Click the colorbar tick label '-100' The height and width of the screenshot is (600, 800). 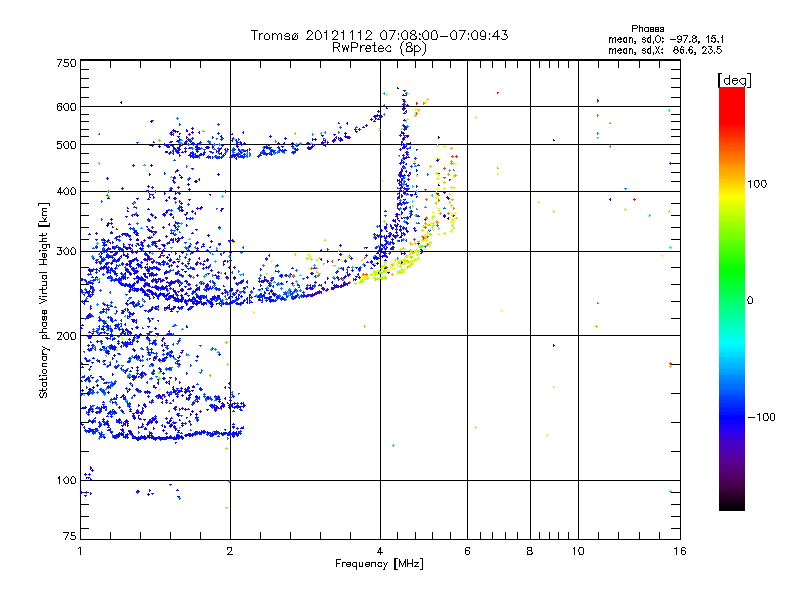click(761, 417)
